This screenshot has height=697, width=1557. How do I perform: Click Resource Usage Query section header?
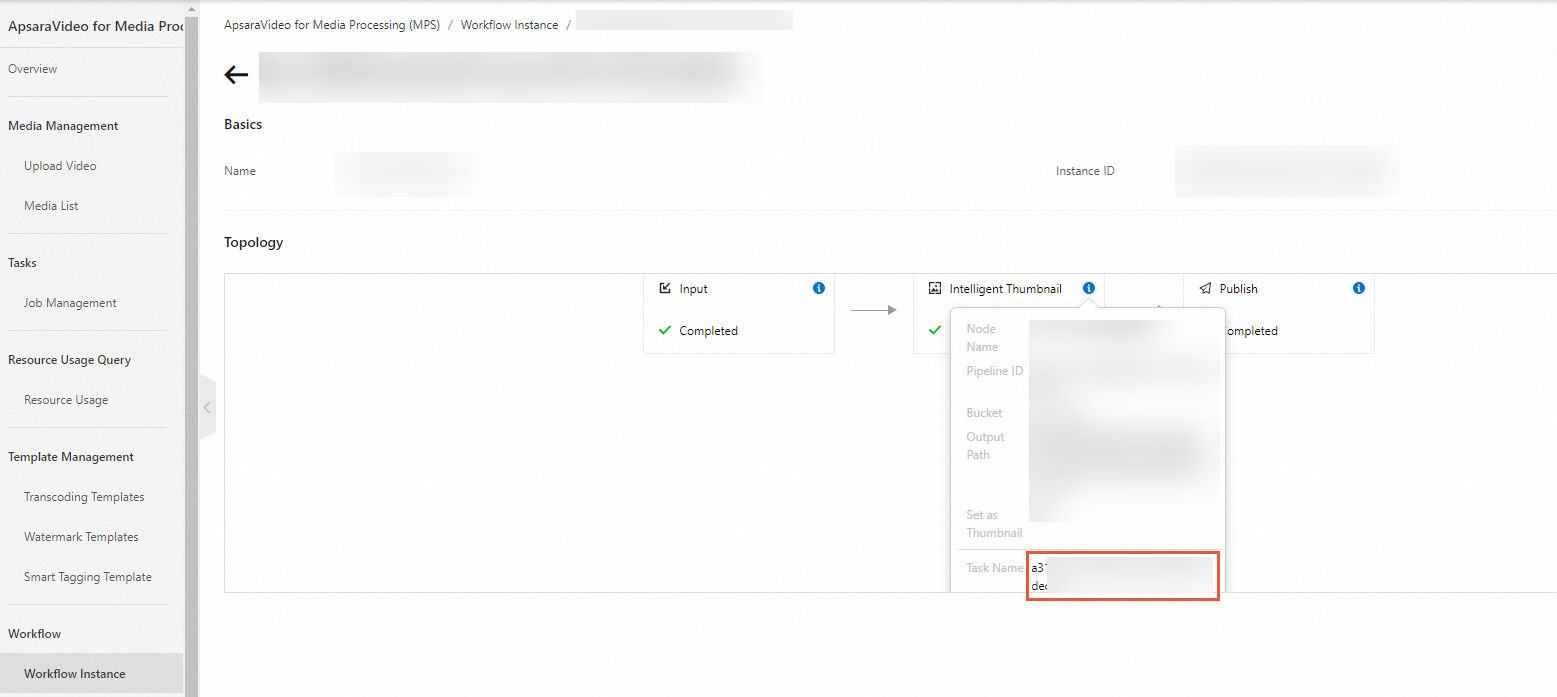click(69, 360)
